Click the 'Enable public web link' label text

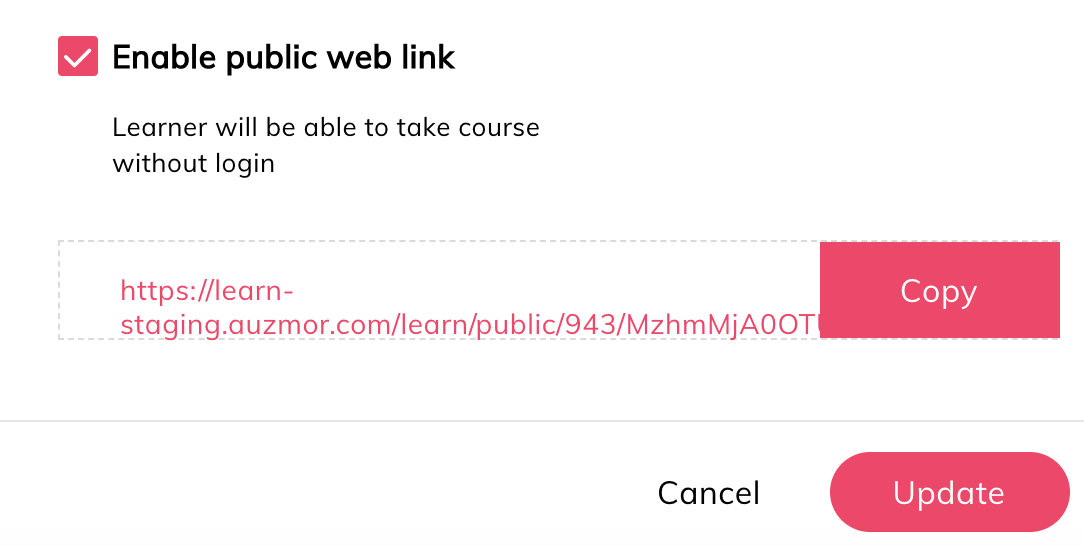pyautogui.click(x=283, y=57)
